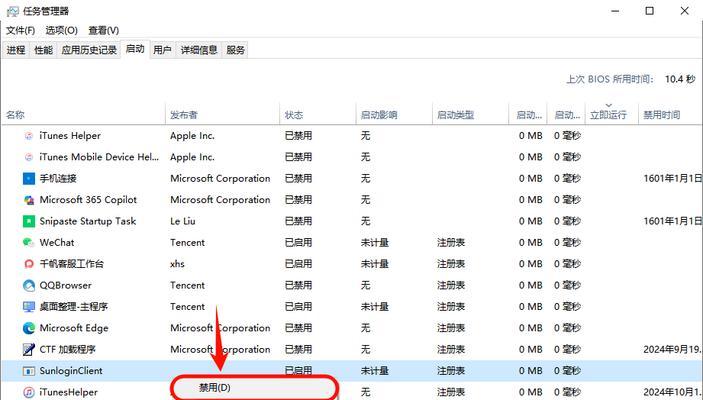Click the WeChat app icon
This screenshot has height=400, width=703.
(x=29, y=243)
